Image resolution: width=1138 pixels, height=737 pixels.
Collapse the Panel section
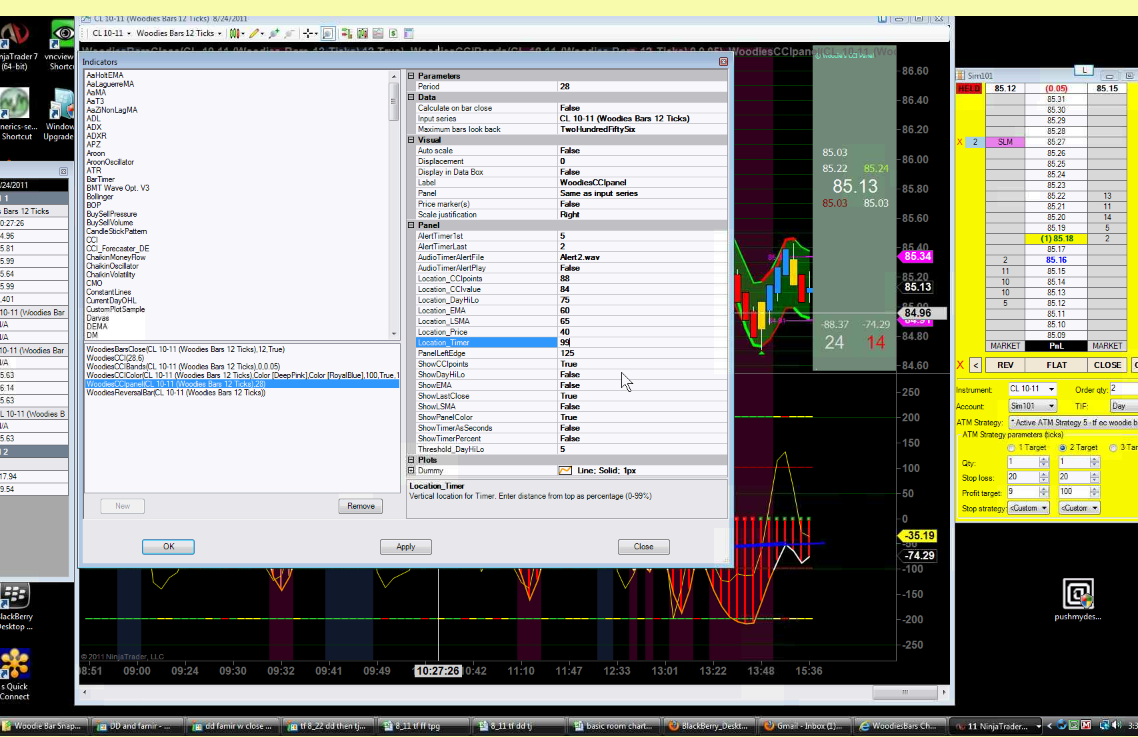click(x=411, y=225)
